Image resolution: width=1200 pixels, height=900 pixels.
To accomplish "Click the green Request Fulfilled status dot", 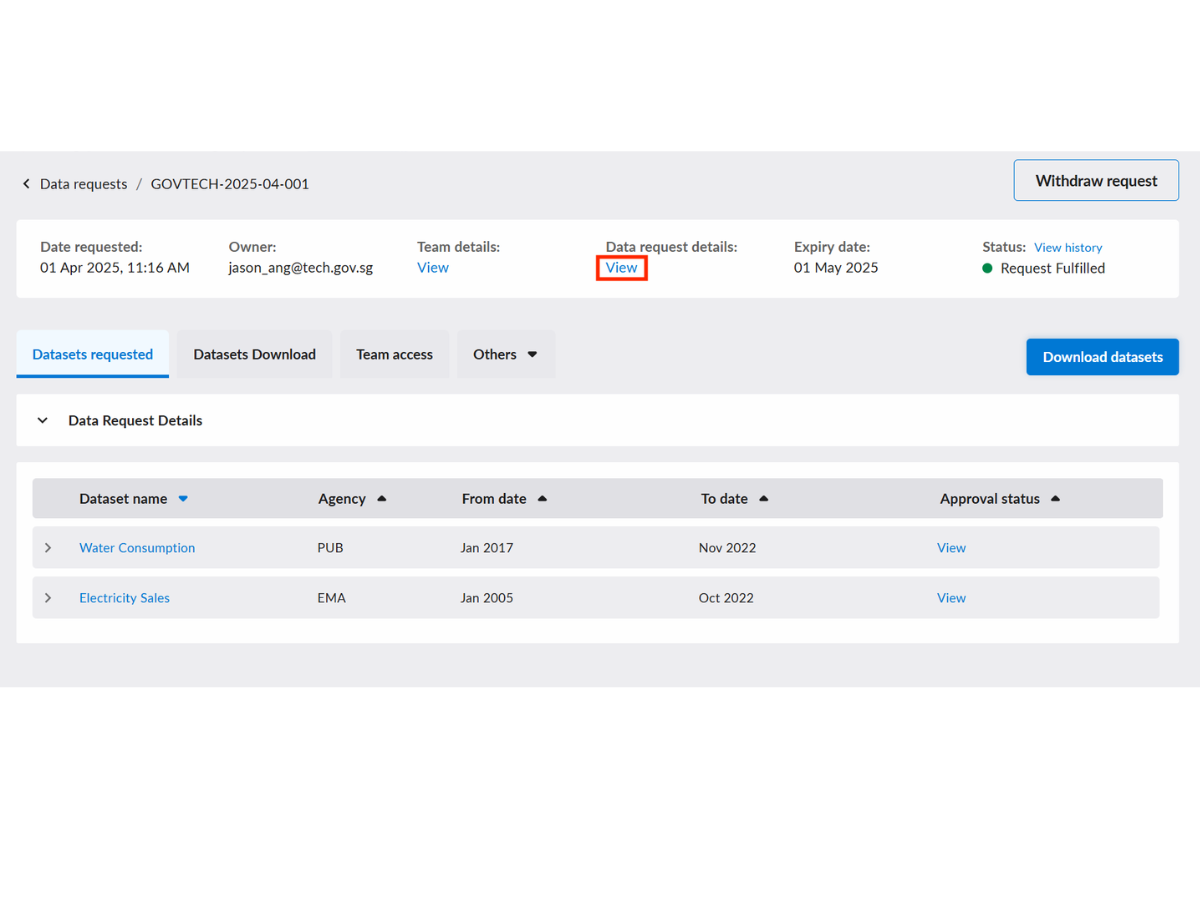I will [987, 268].
